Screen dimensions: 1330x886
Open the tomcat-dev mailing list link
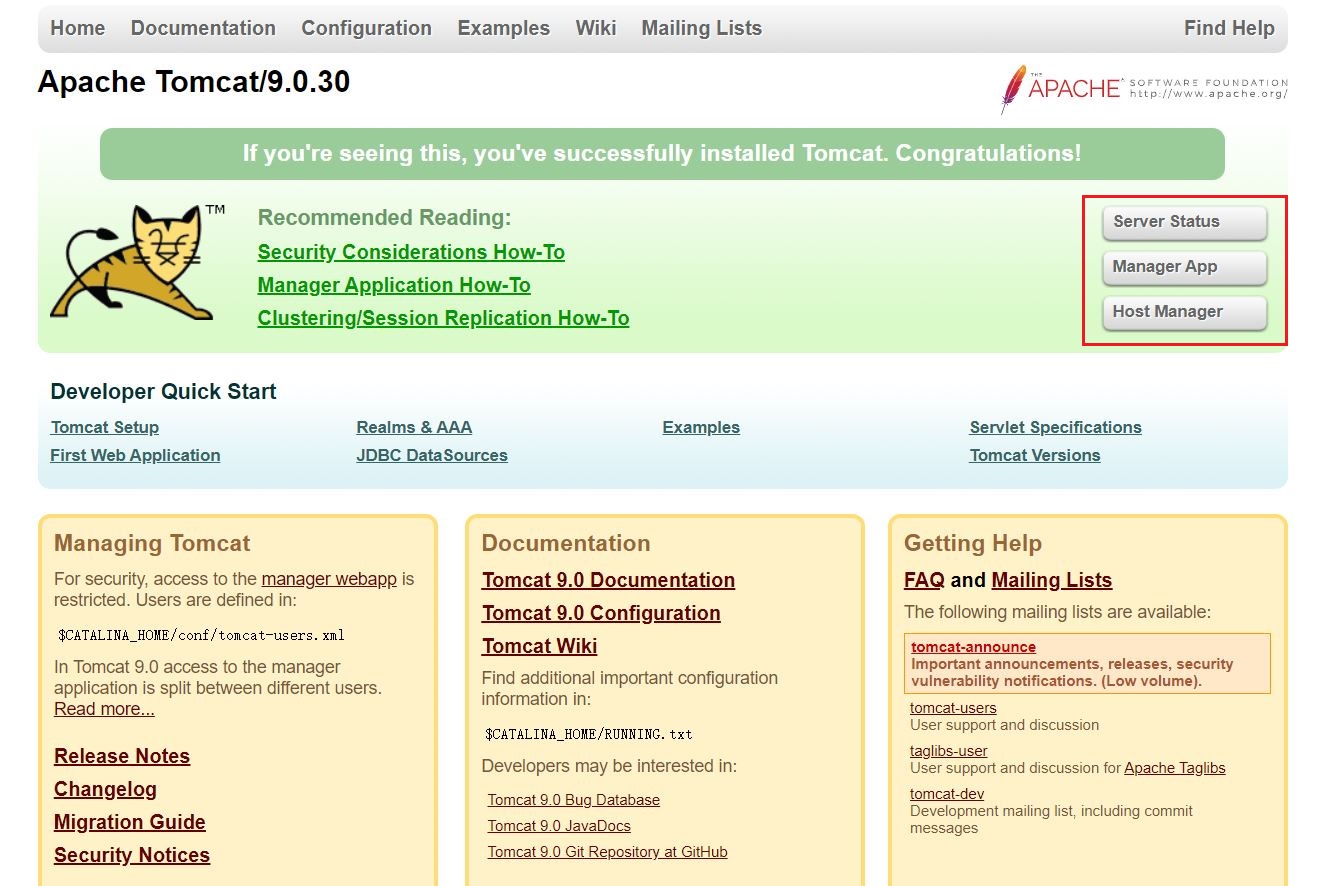pos(947,794)
